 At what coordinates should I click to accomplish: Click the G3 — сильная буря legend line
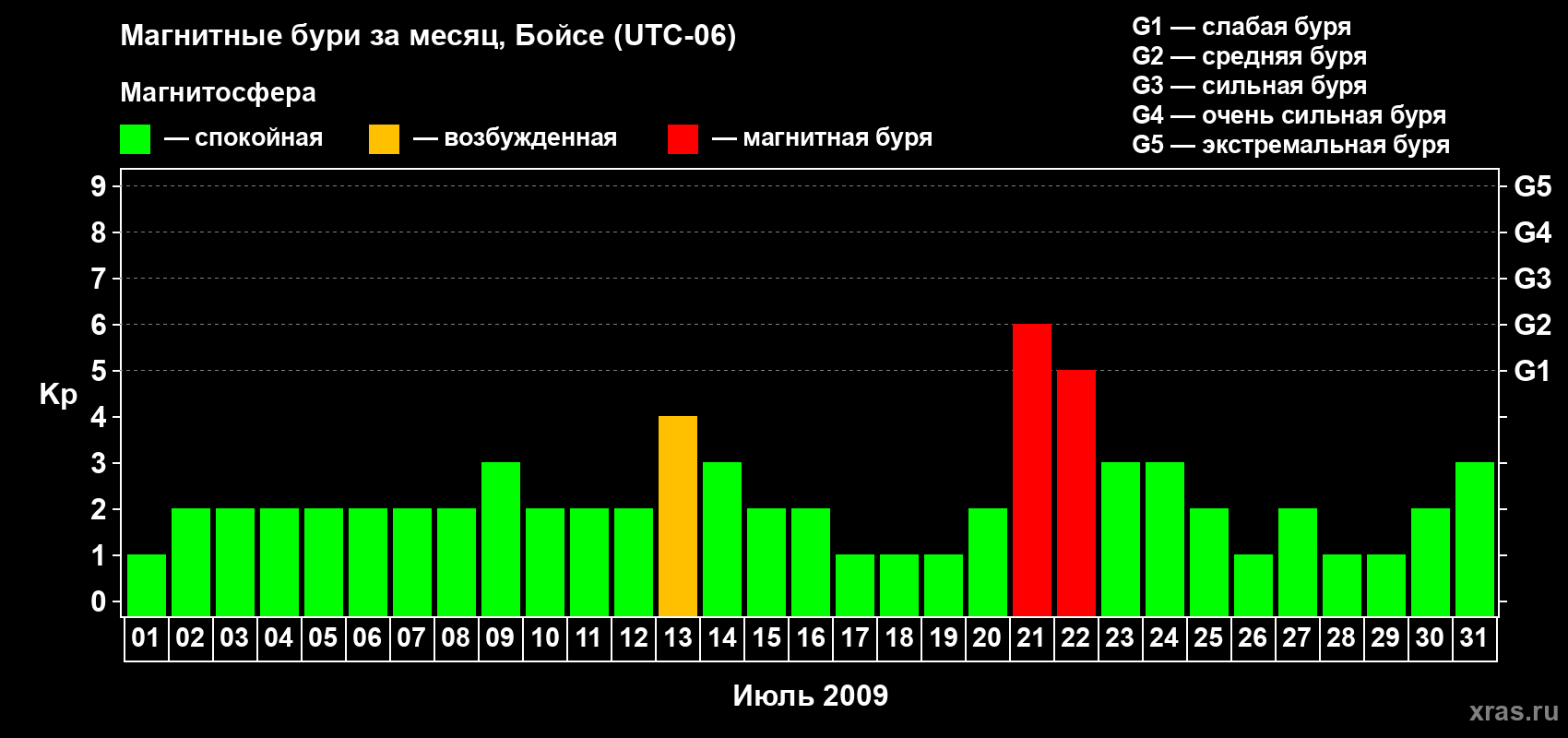pos(1249,86)
